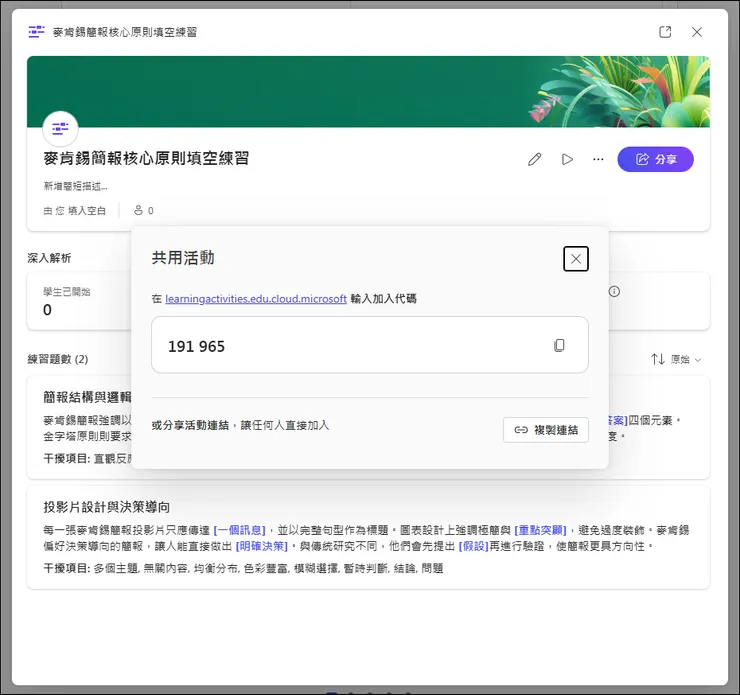Click the up-down sort arrows icon

tap(658, 360)
